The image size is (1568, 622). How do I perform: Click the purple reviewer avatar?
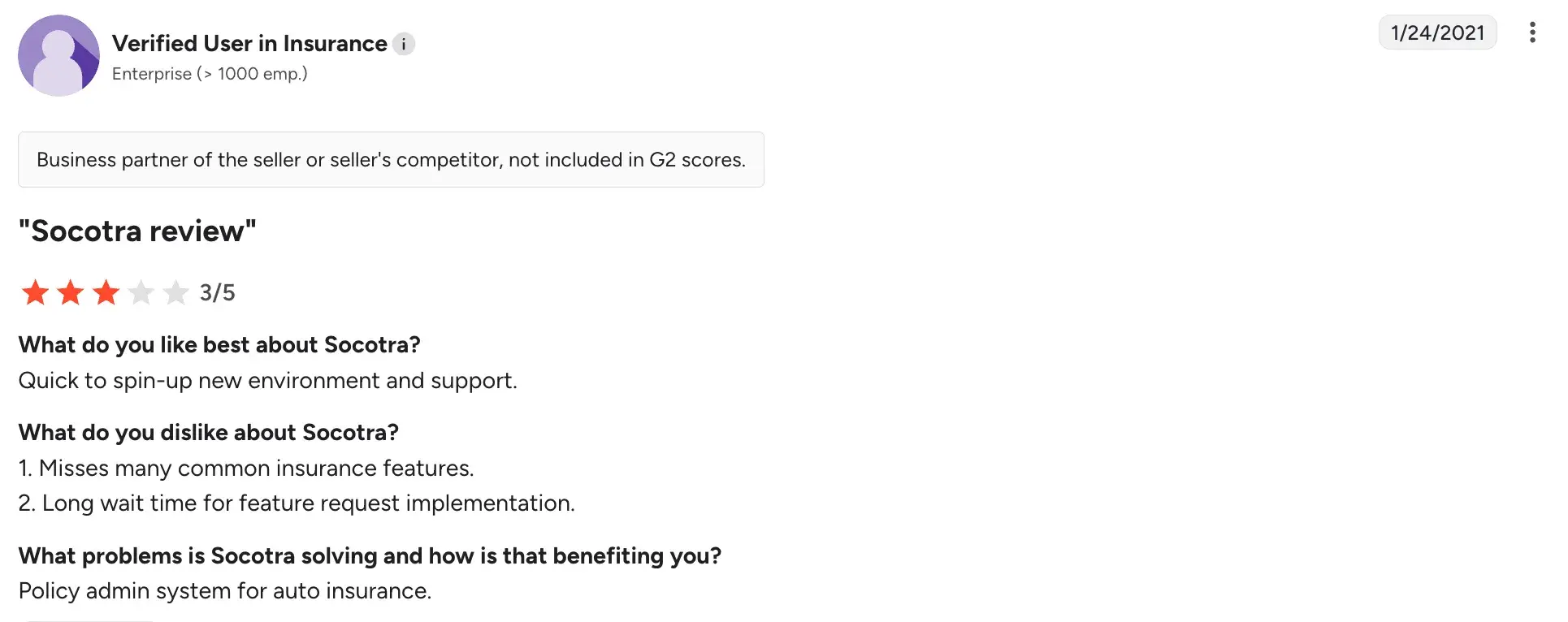pyautogui.click(x=58, y=55)
